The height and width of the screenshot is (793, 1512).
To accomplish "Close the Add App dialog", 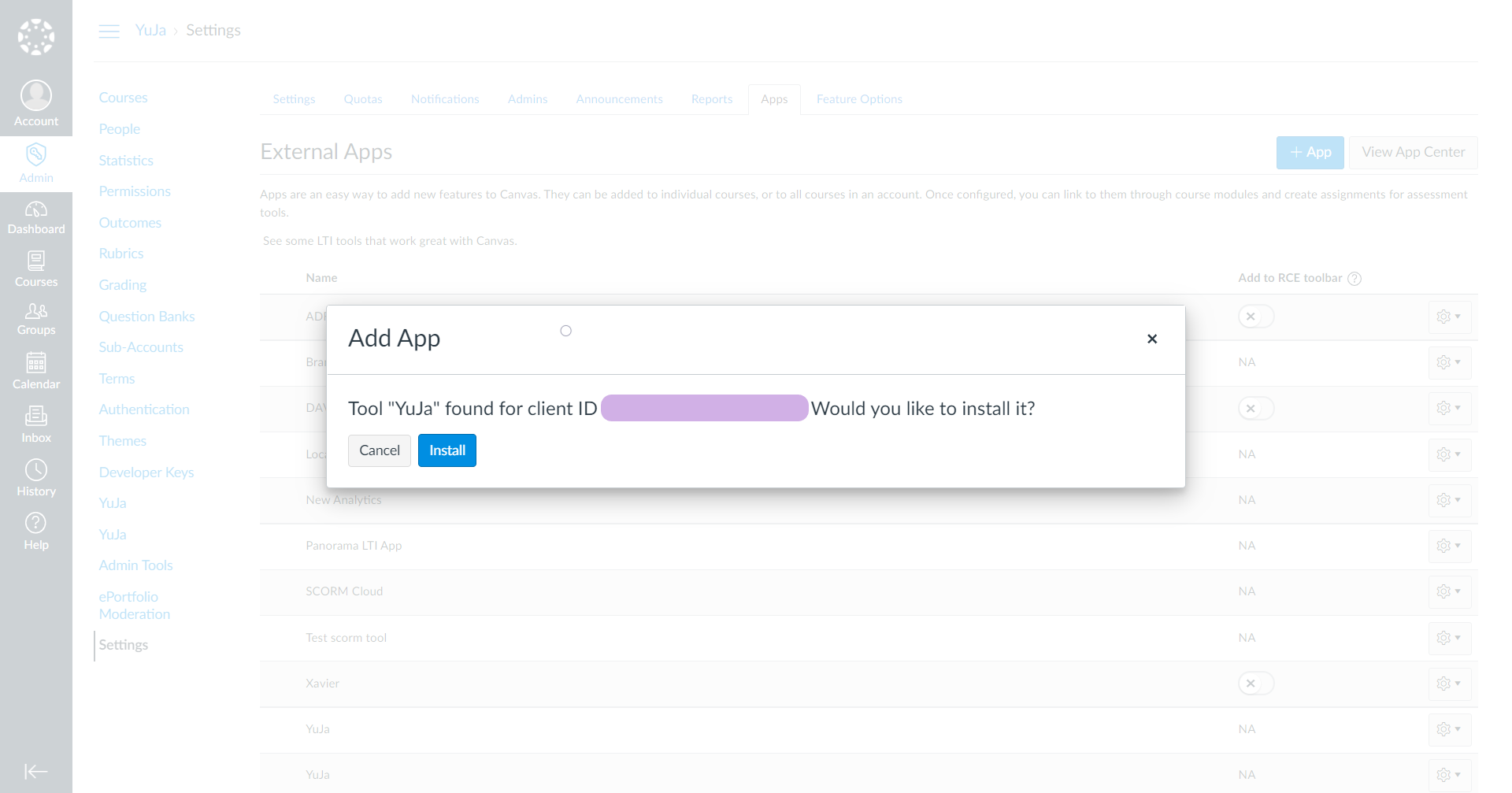I will [1152, 339].
